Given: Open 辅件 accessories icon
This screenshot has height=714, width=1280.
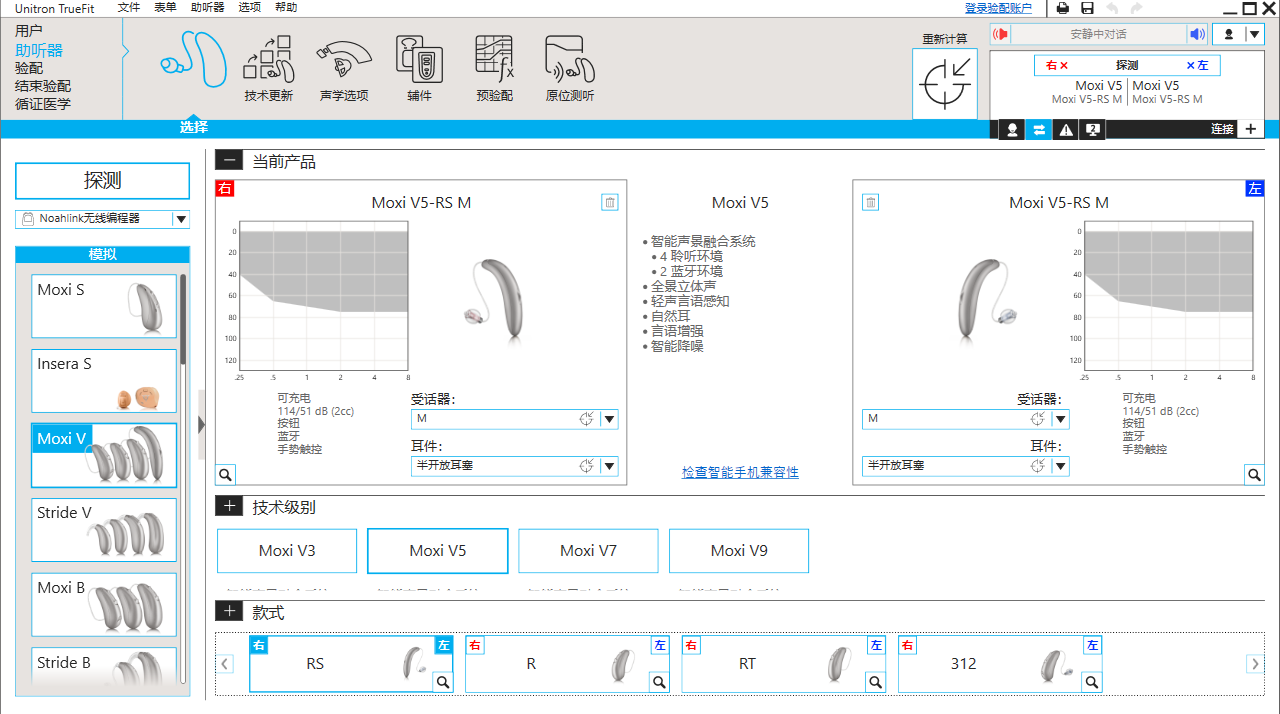Looking at the screenshot, I should click(419, 70).
